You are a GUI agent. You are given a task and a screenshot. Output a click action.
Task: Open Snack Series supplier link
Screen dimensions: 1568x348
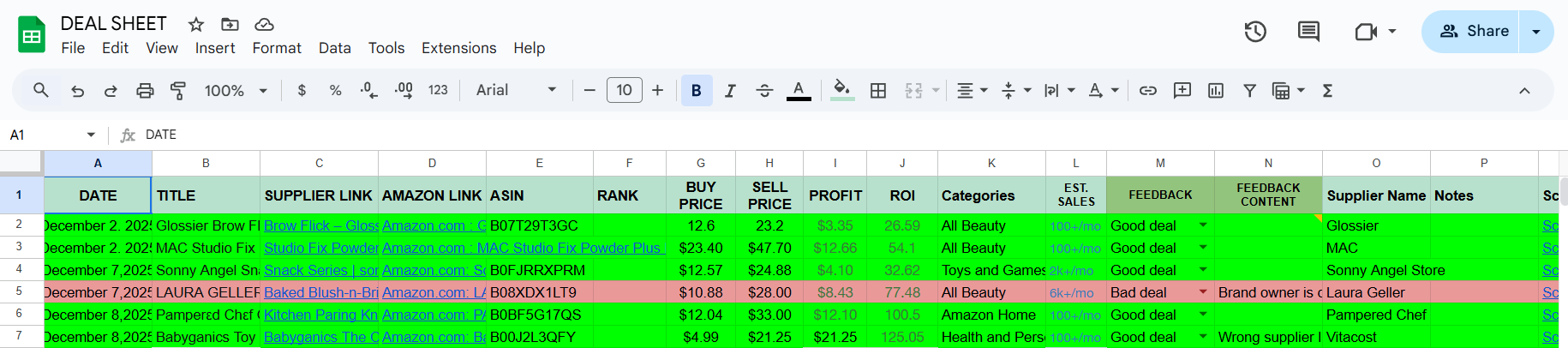[321, 270]
